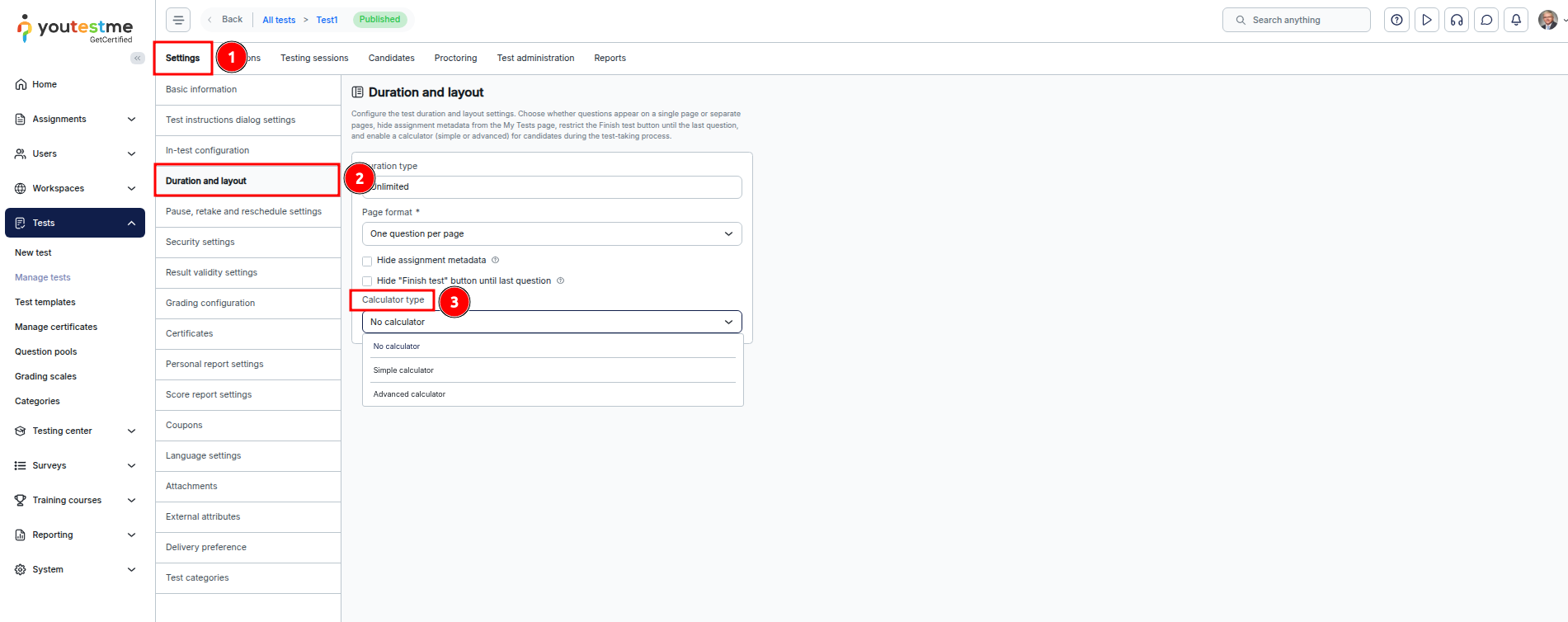1568x622 pixels.
Task: Open the chat bubble icon
Action: click(1486, 20)
